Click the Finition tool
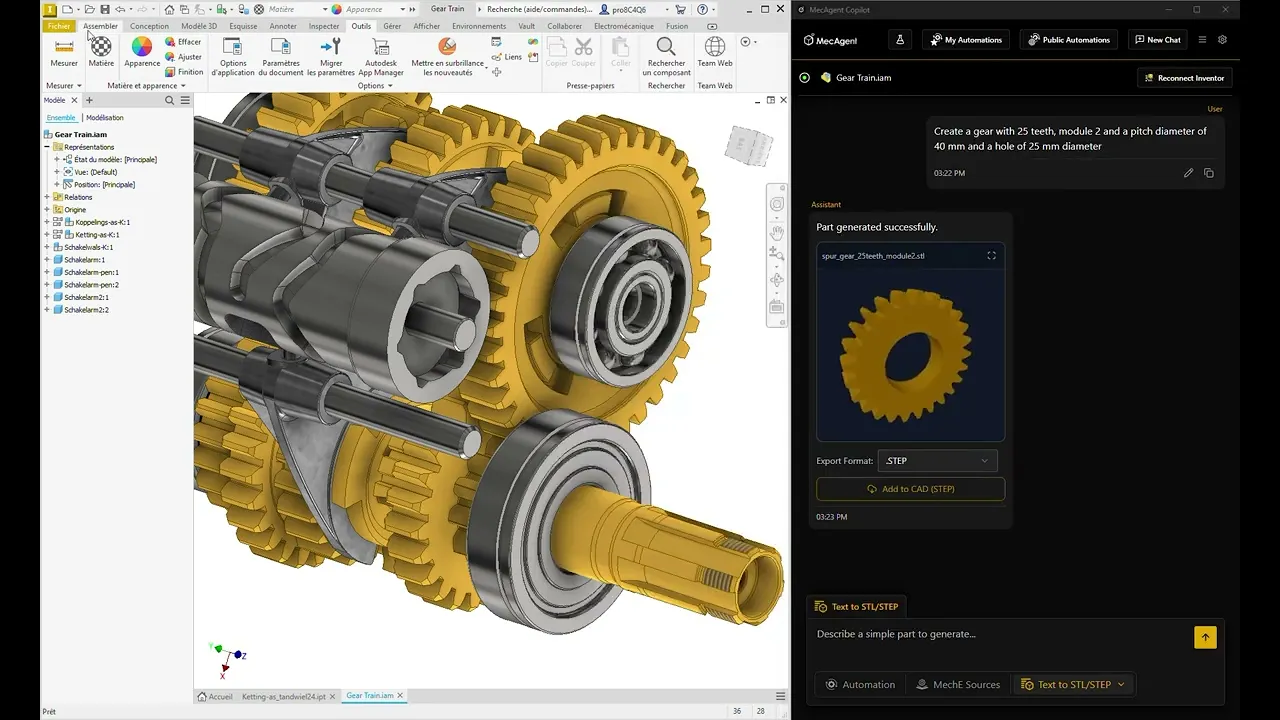Viewport: 1280px width, 720px height. pyautogui.click(x=184, y=72)
